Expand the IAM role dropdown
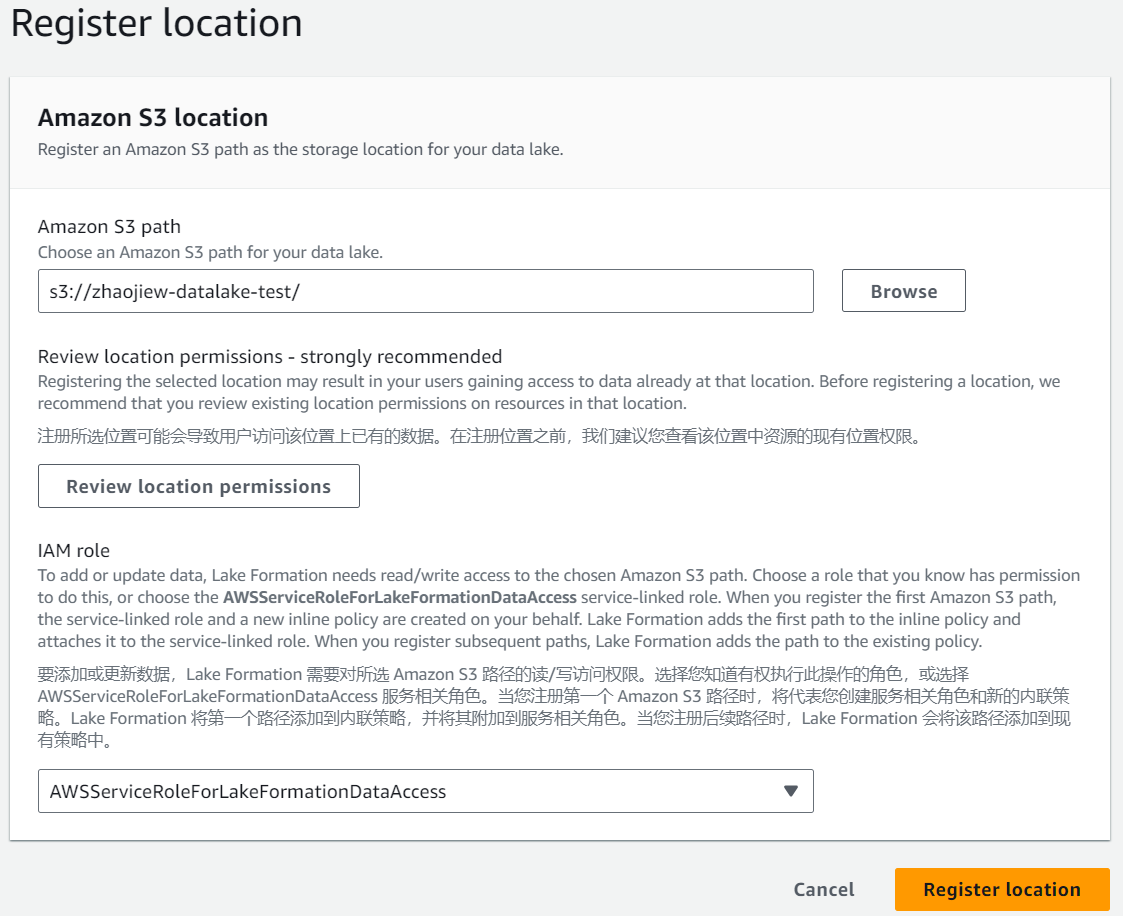 tap(425, 791)
